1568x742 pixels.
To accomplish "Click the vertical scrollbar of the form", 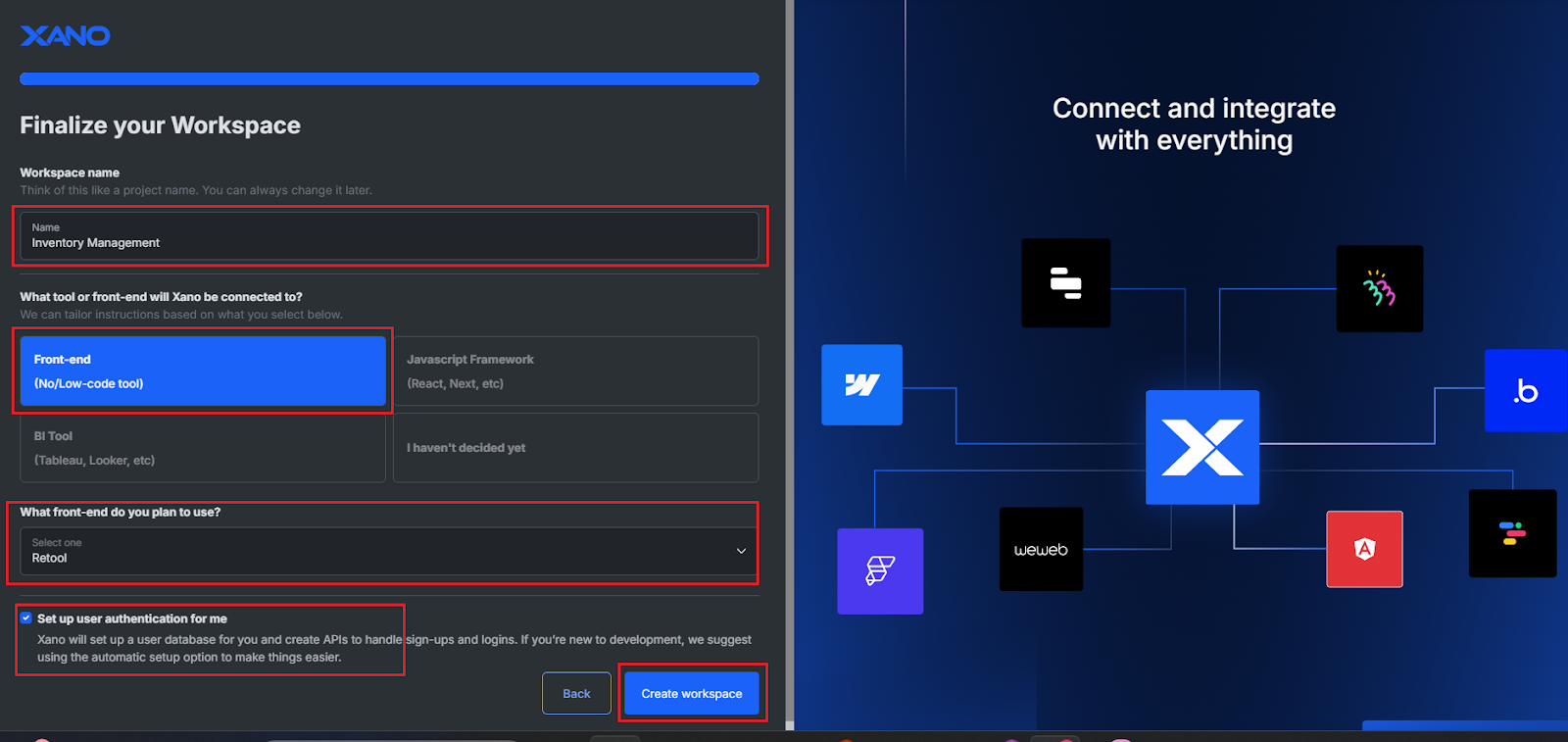I will coord(789,365).
